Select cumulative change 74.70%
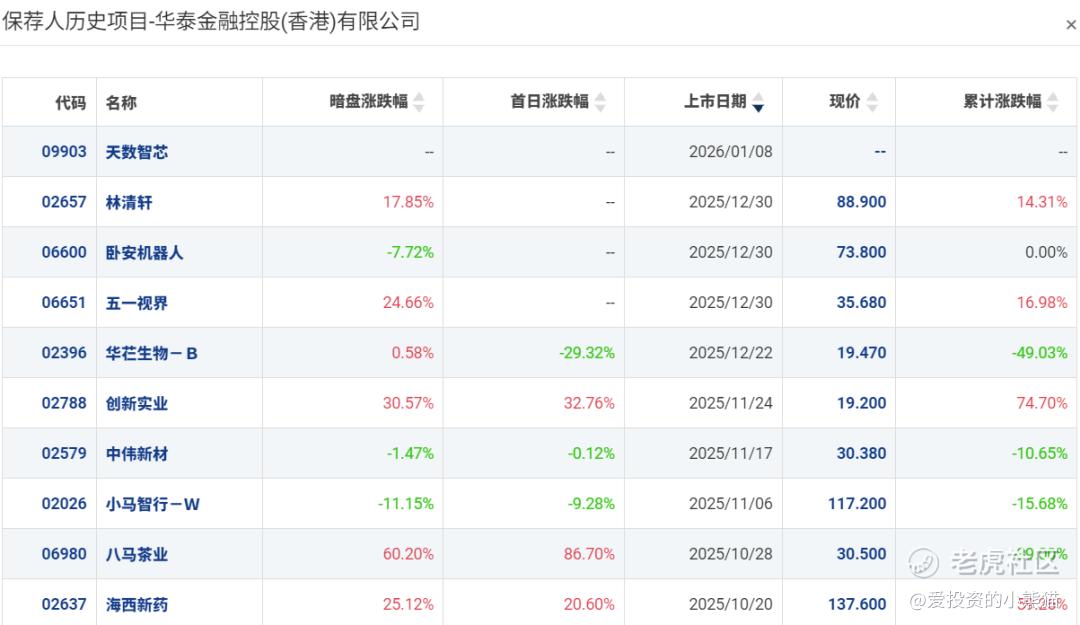1080x625 pixels. [x=1042, y=403]
